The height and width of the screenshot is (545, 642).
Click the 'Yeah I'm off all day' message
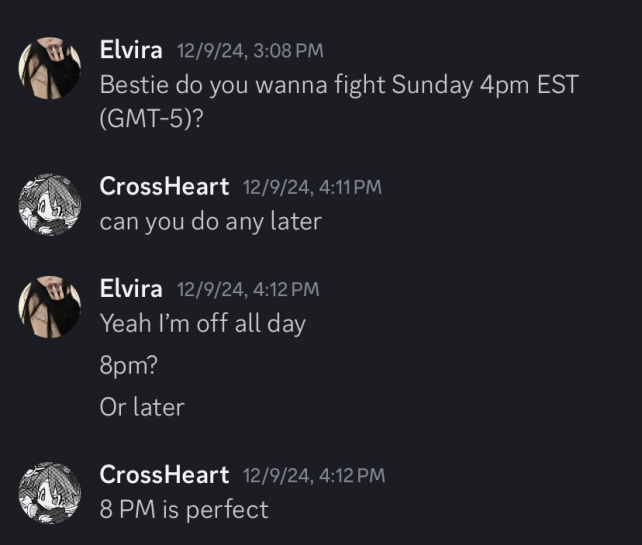click(202, 324)
